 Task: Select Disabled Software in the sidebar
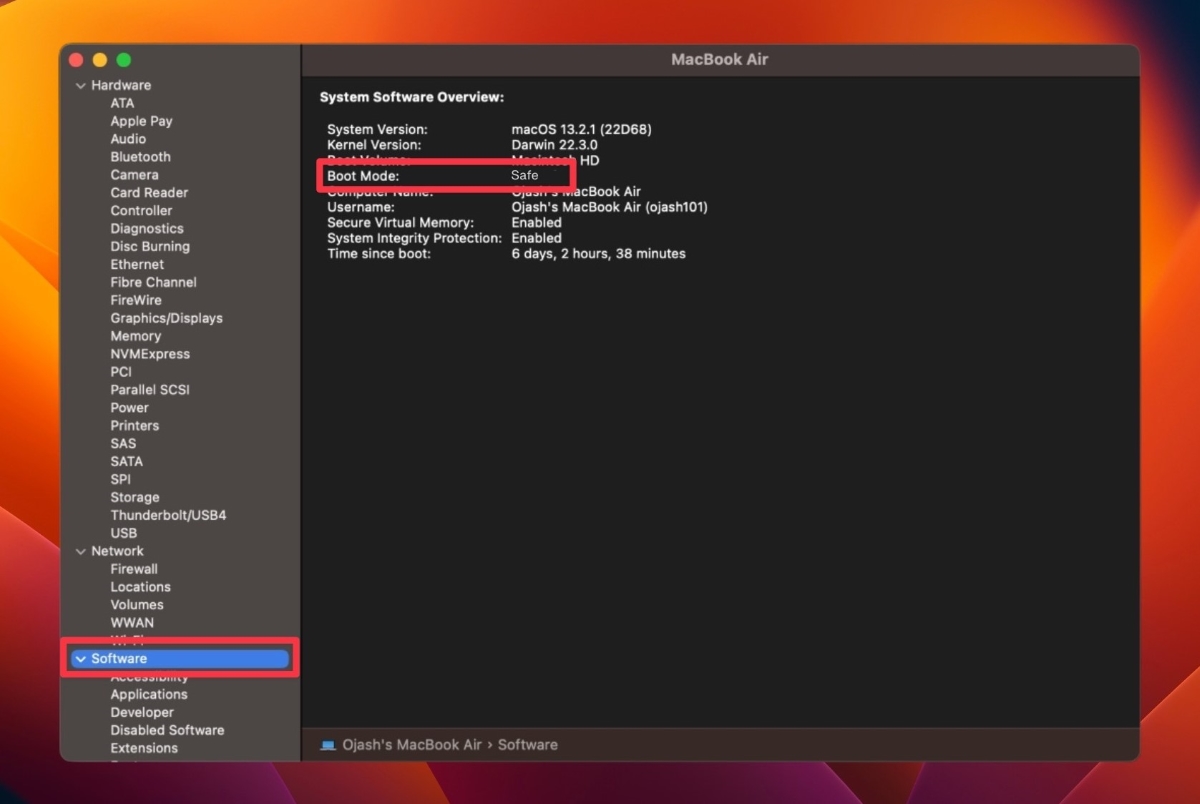(x=166, y=730)
